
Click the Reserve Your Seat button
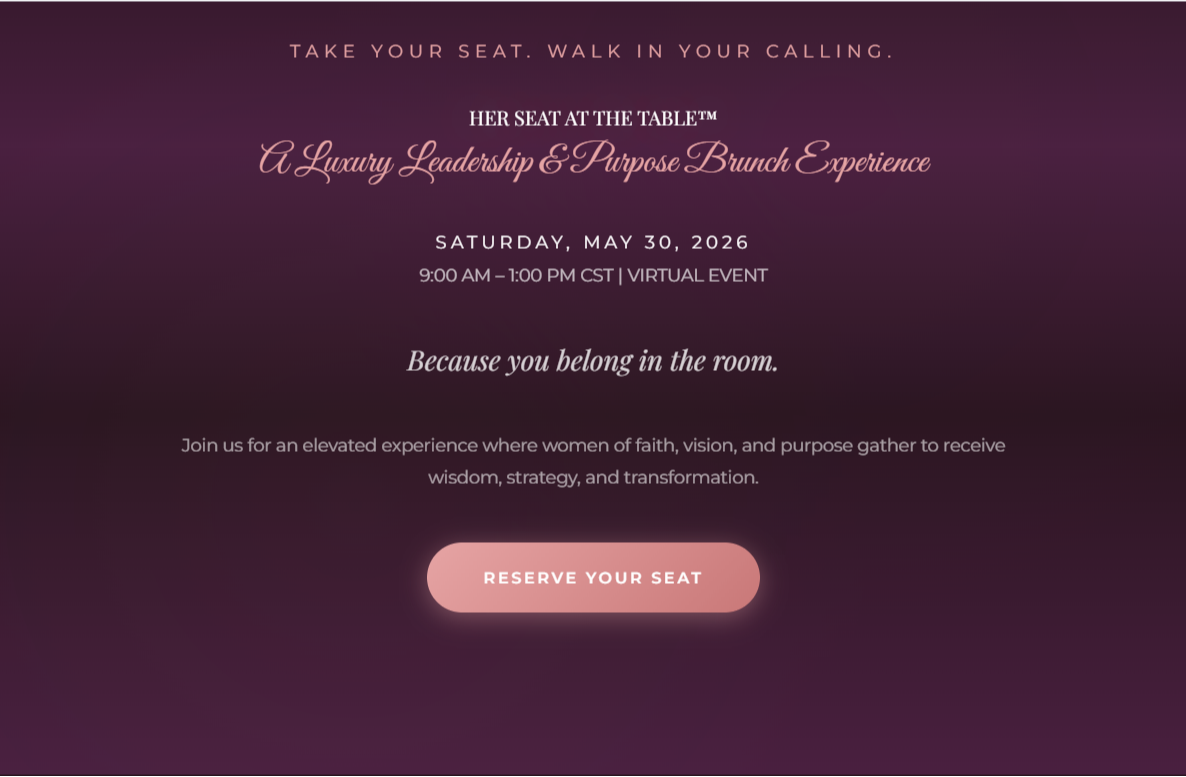pos(593,577)
